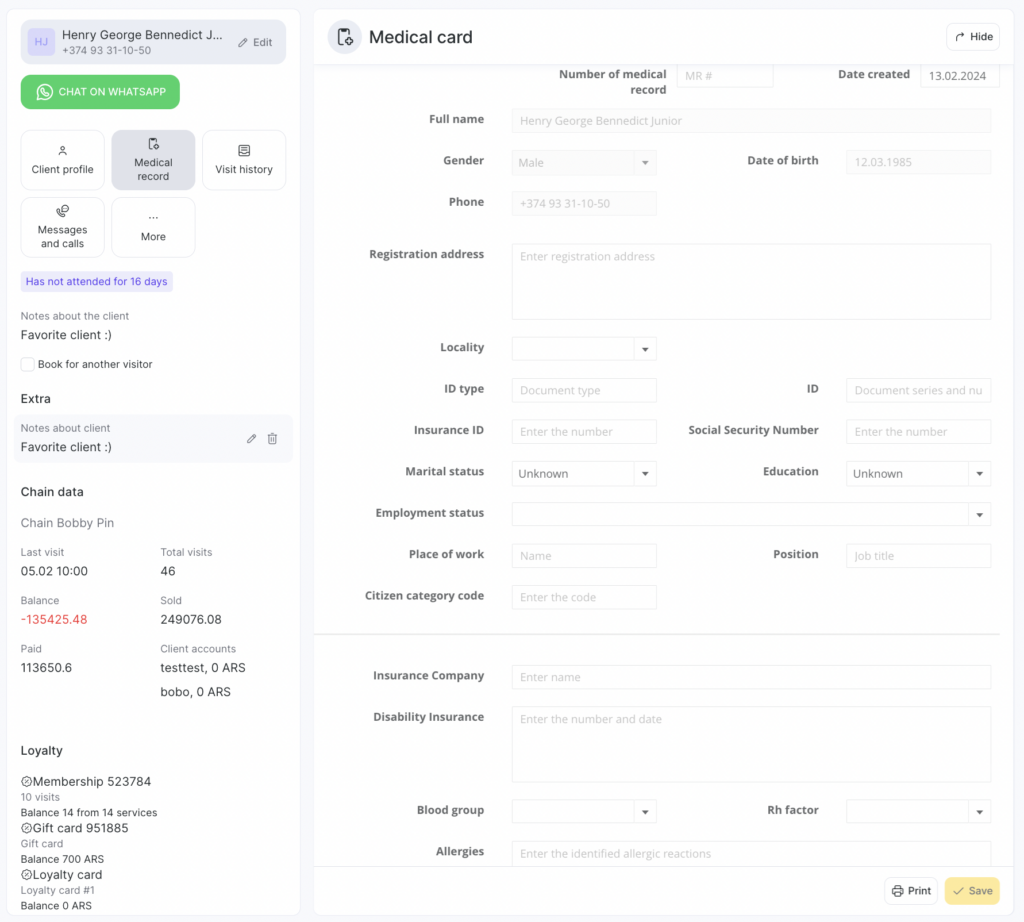Go to Messages and calls tab
The width and height of the screenshot is (1024, 922).
[63, 227]
